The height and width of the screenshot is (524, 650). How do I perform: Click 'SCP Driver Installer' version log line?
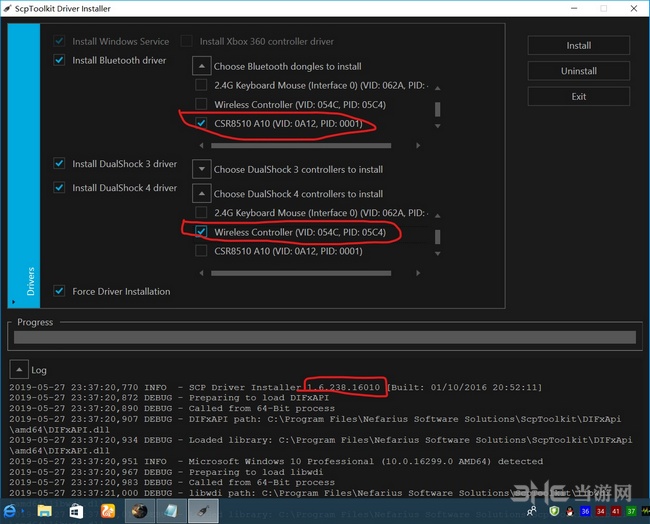[x=276, y=387]
